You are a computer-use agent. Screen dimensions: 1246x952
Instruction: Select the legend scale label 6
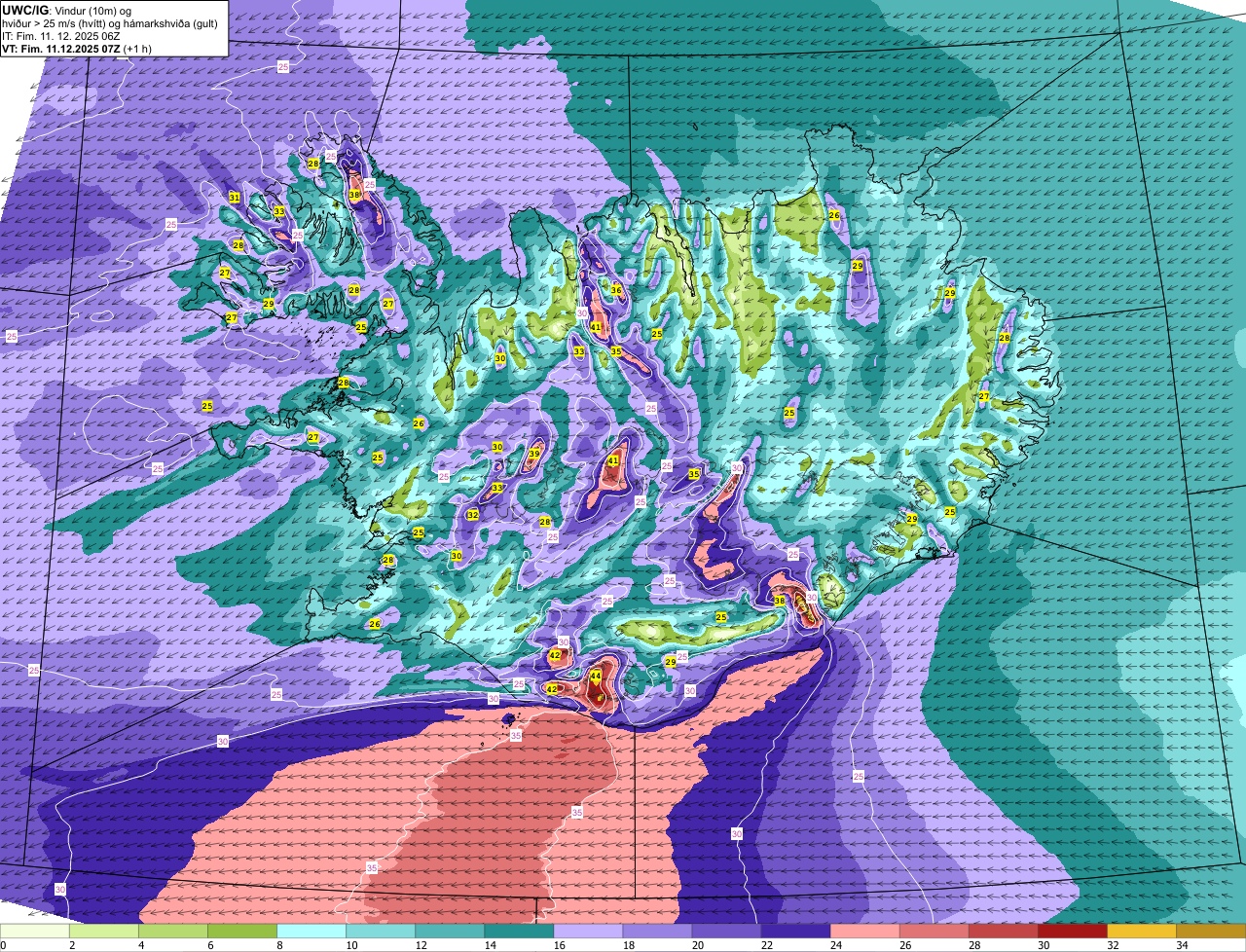point(210,945)
